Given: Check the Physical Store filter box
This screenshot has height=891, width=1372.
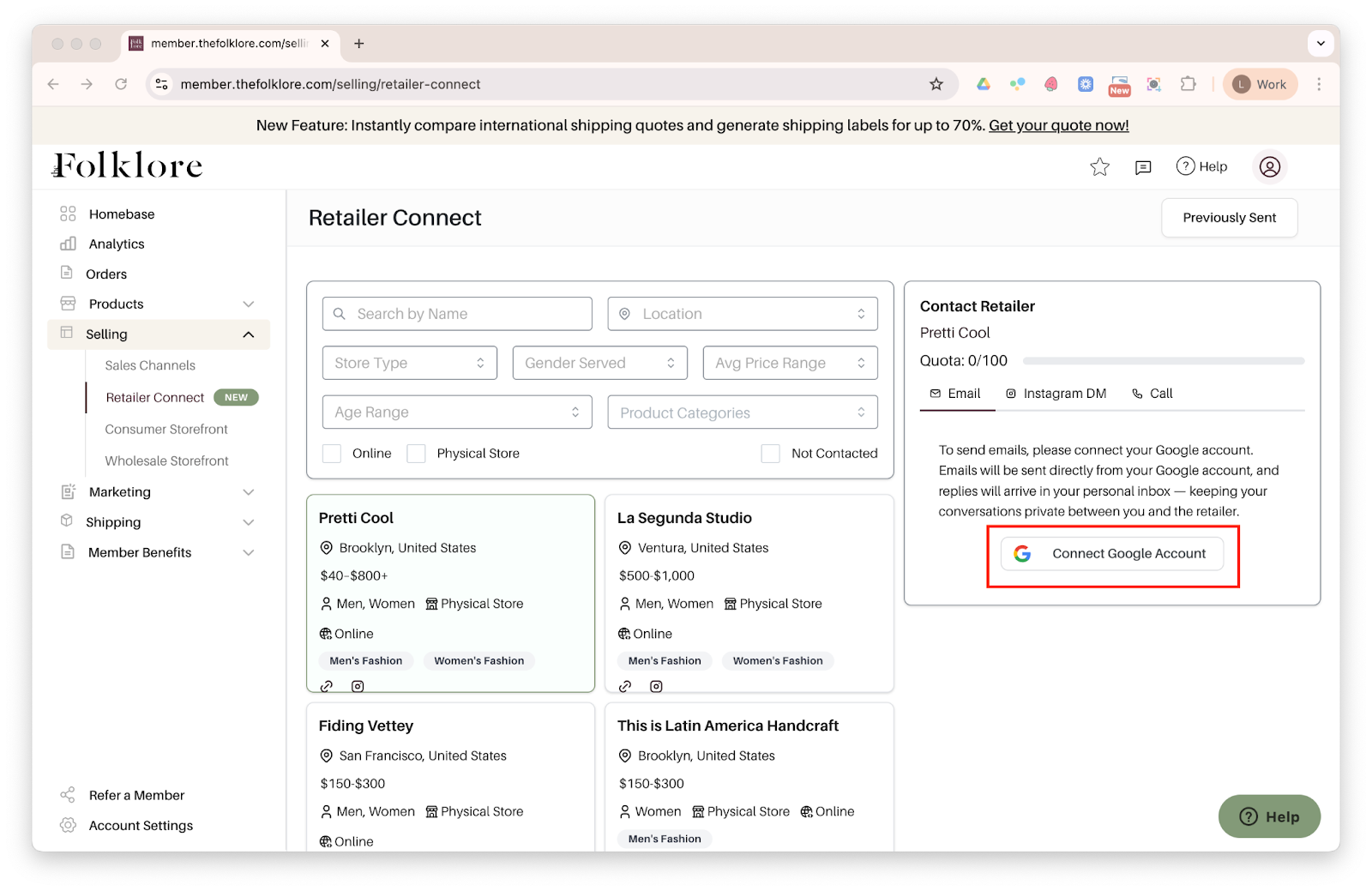Looking at the screenshot, I should tap(417, 454).
